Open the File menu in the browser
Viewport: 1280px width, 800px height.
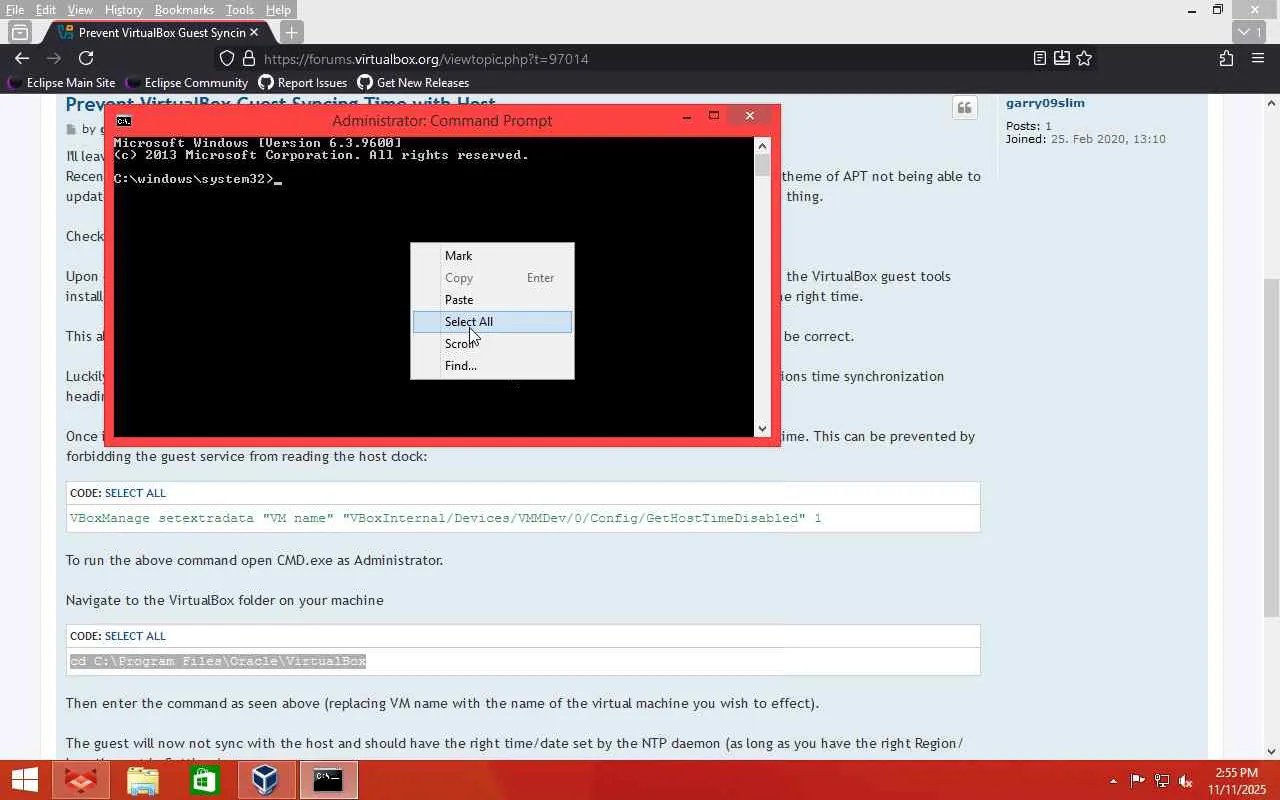15,10
